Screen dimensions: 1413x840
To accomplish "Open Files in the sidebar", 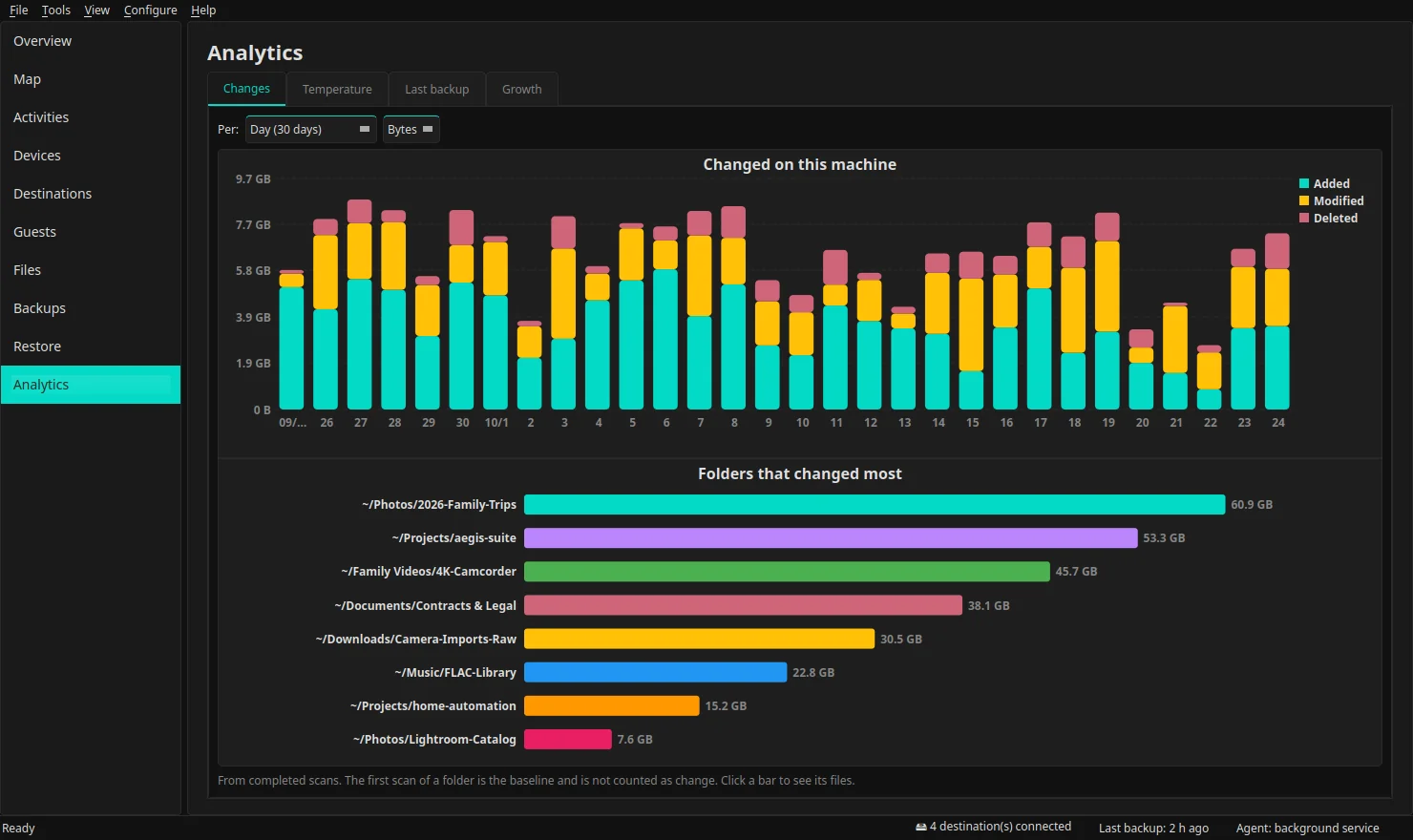I will point(91,270).
